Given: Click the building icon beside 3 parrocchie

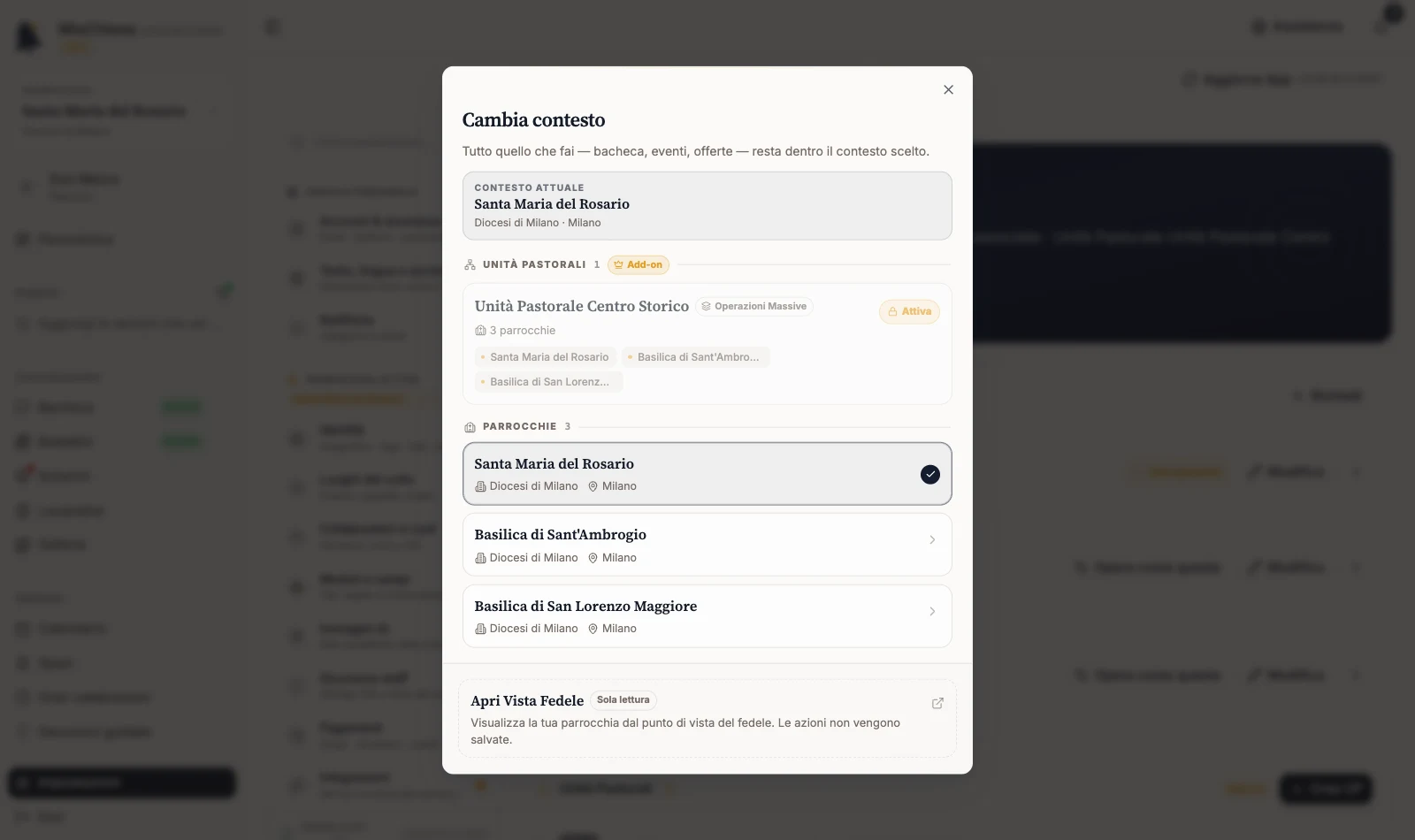Looking at the screenshot, I should pos(480,331).
